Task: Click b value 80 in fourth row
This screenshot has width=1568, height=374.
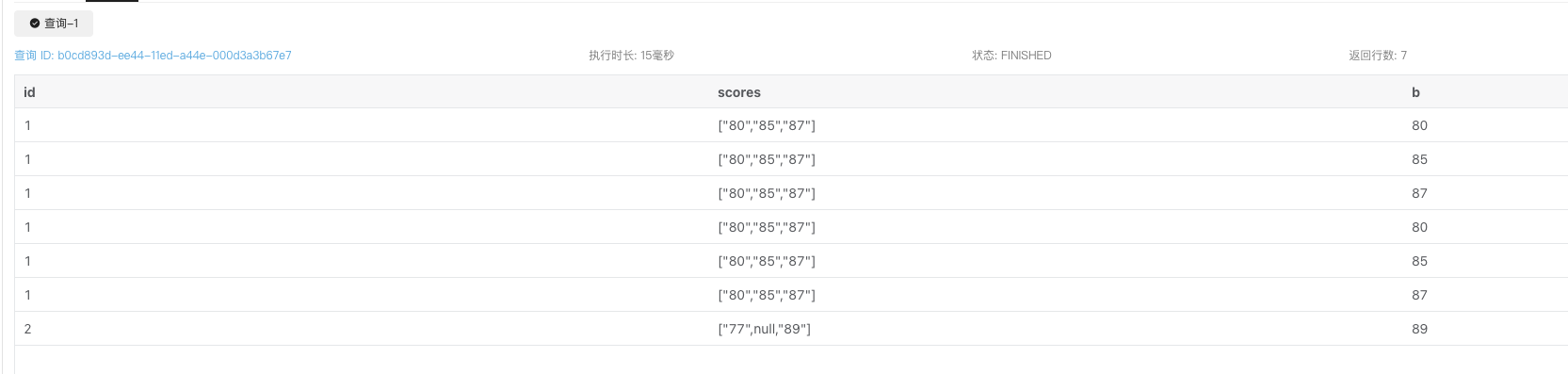Action: click(1419, 227)
